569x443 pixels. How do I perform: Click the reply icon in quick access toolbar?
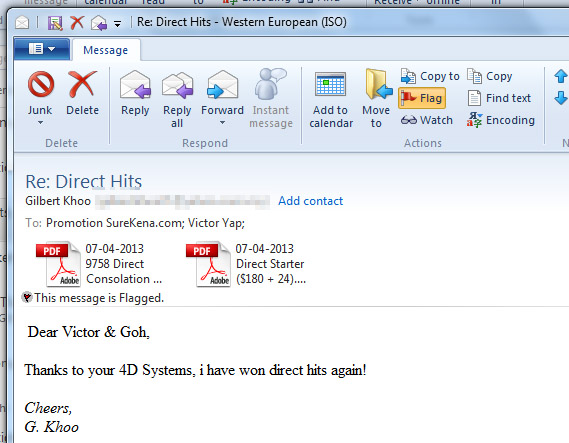tap(99, 23)
